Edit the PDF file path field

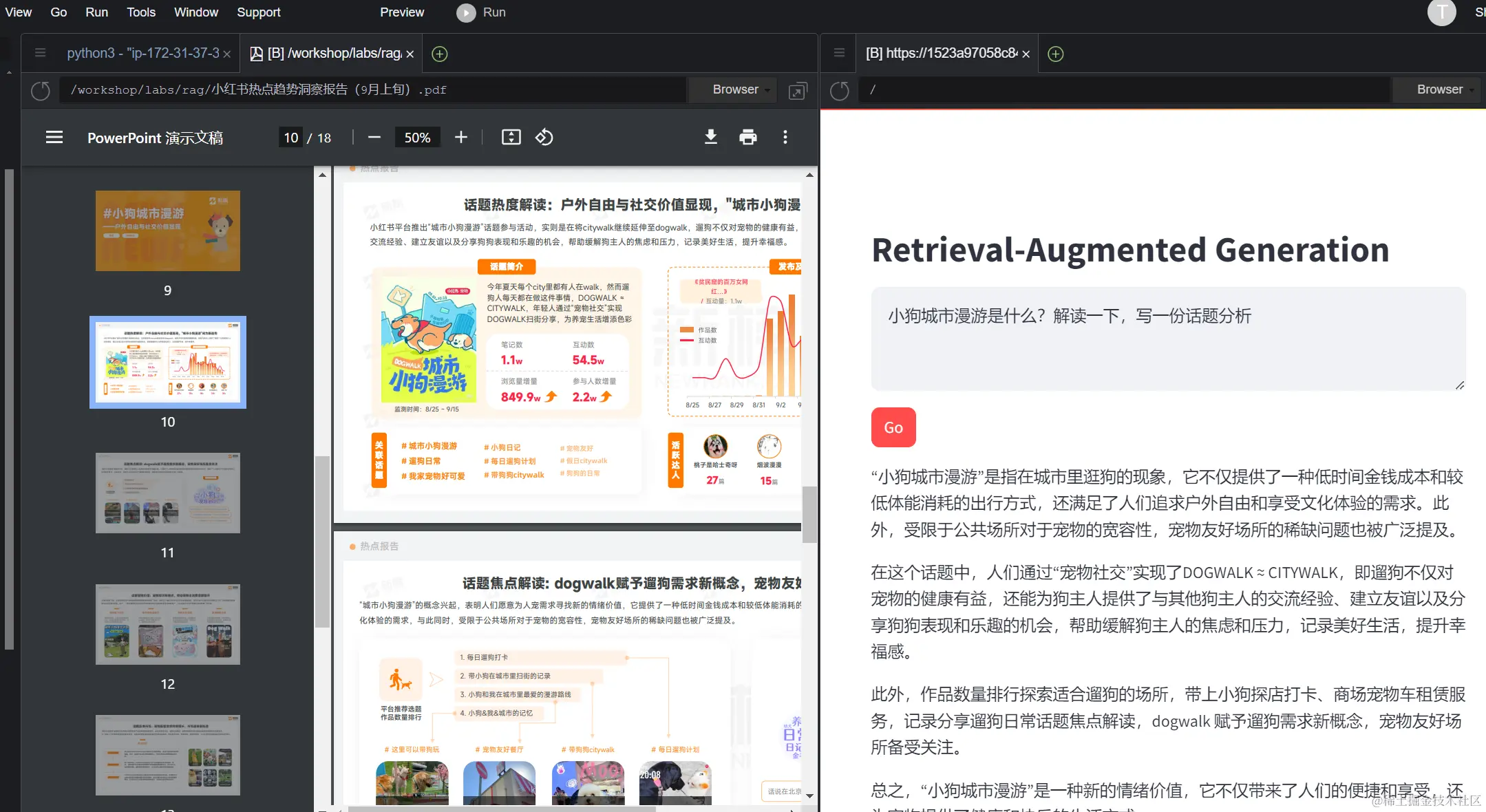372,90
